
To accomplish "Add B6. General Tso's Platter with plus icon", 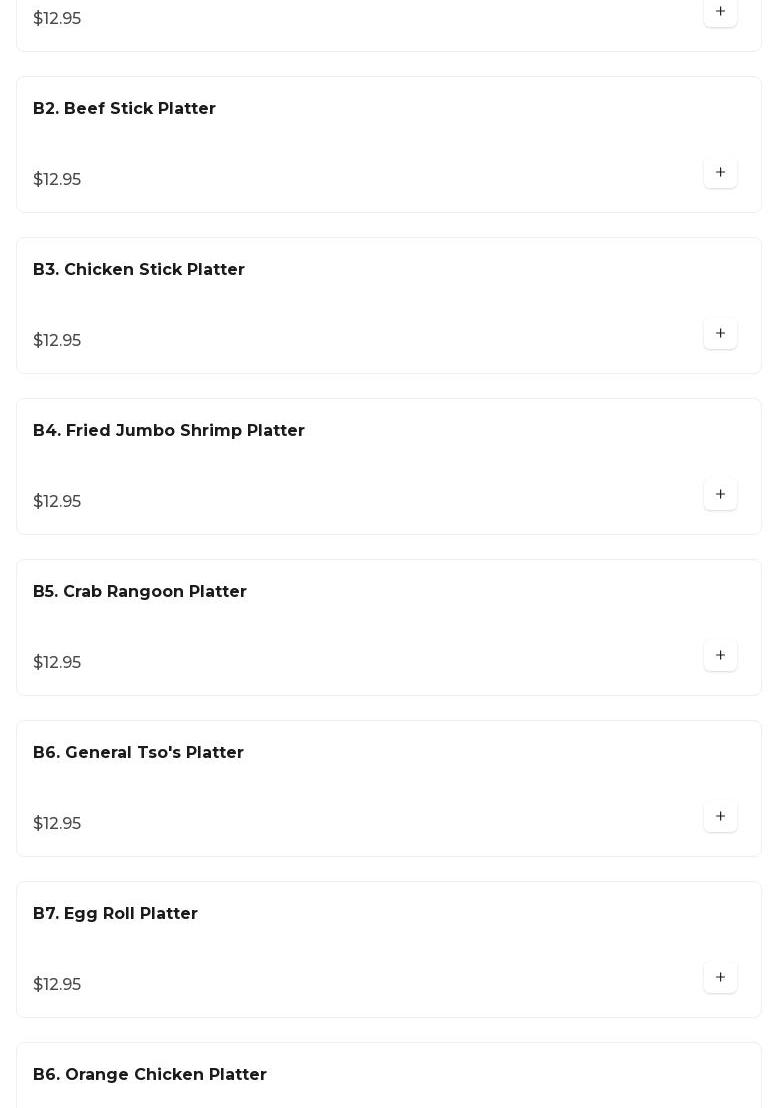I will point(720,817).
